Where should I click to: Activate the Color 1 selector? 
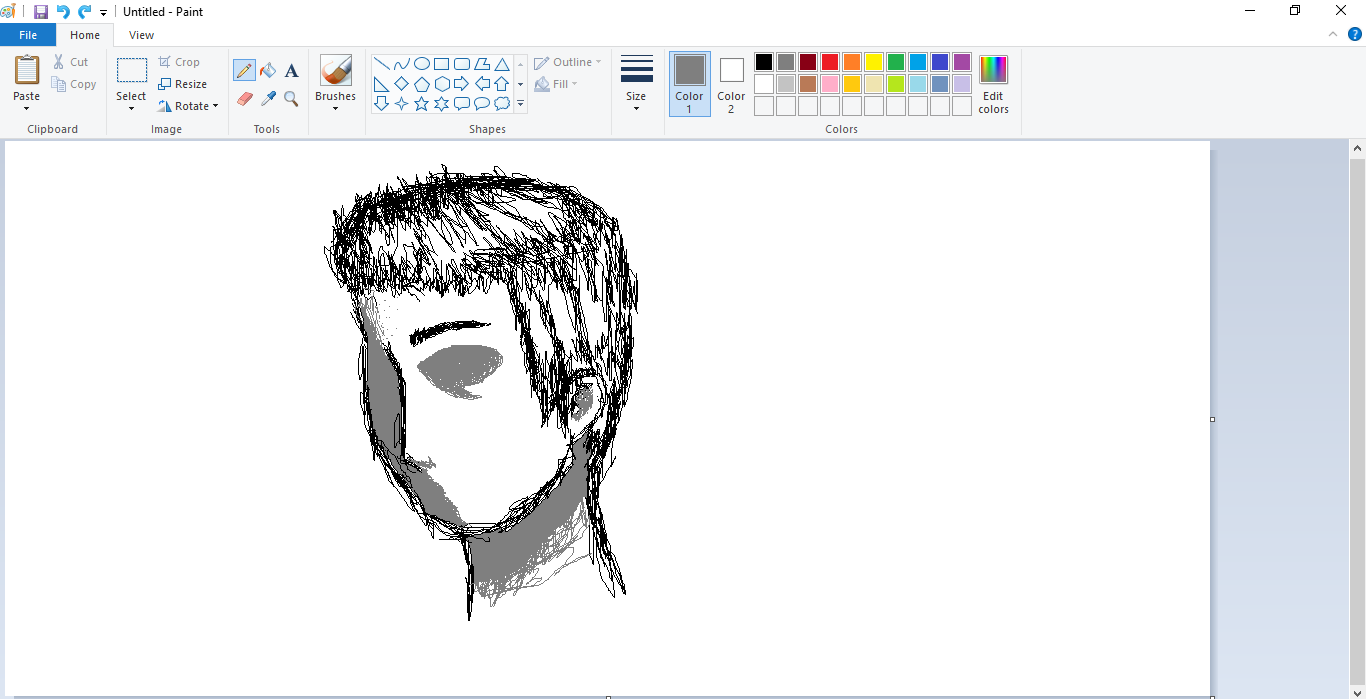(689, 83)
